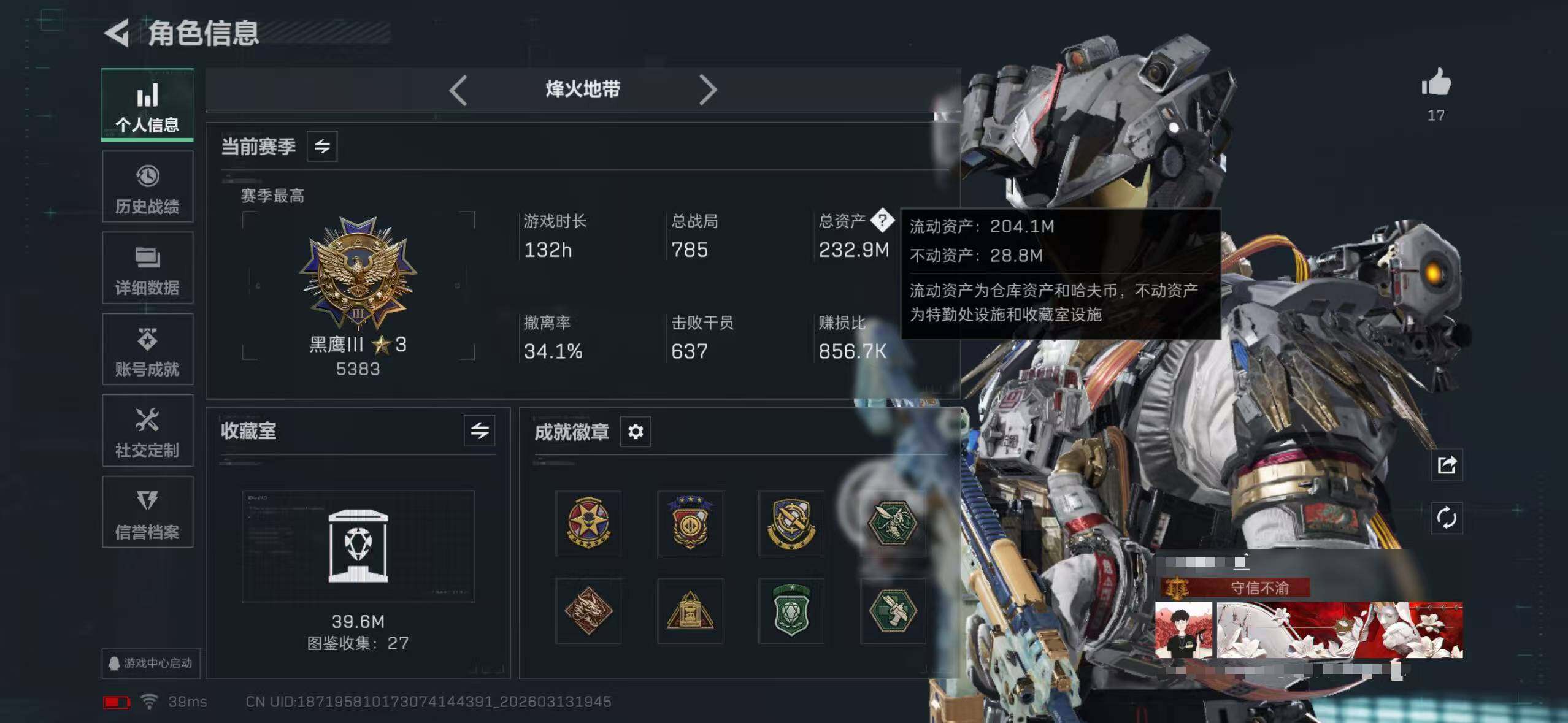Open the 详细数据 tab
The width and height of the screenshot is (1568, 723).
147,269
